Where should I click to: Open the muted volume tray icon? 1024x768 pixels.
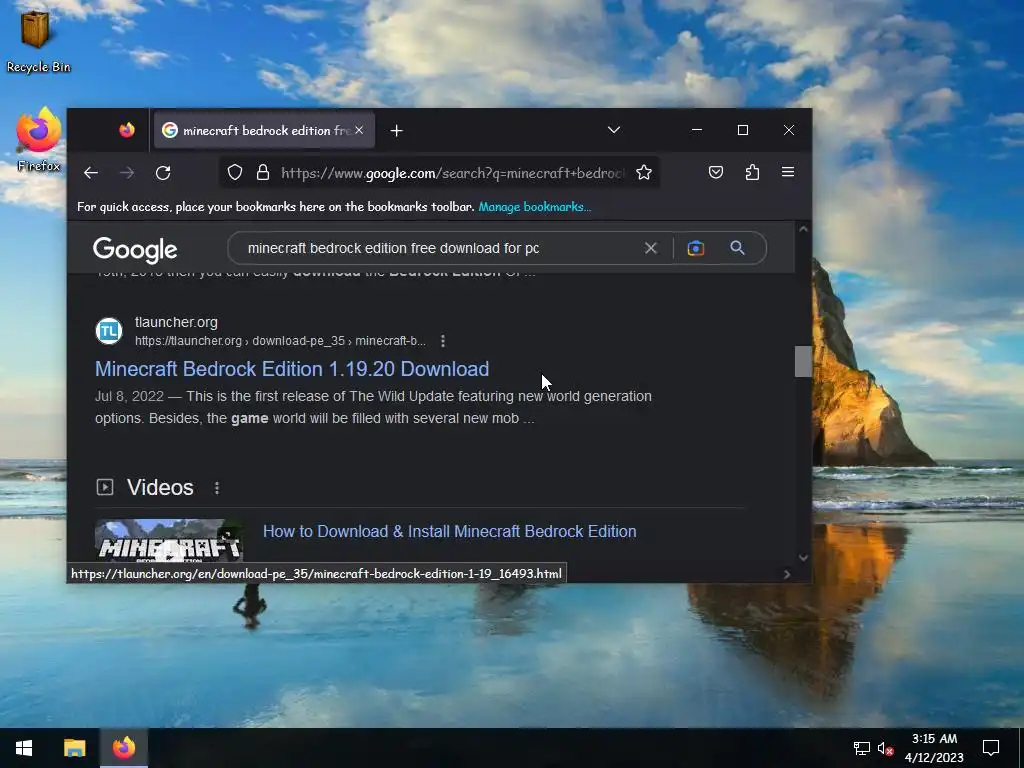coord(885,748)
